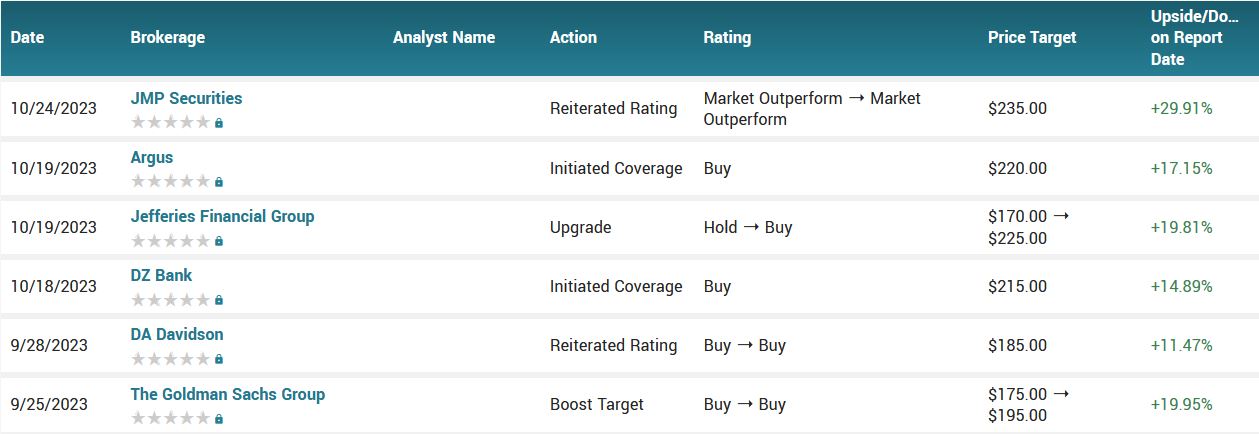Open the DA Davidson brokerage link
Image resolution: width=1259 pixels, height=434 pixels.
tap(177, 334)
